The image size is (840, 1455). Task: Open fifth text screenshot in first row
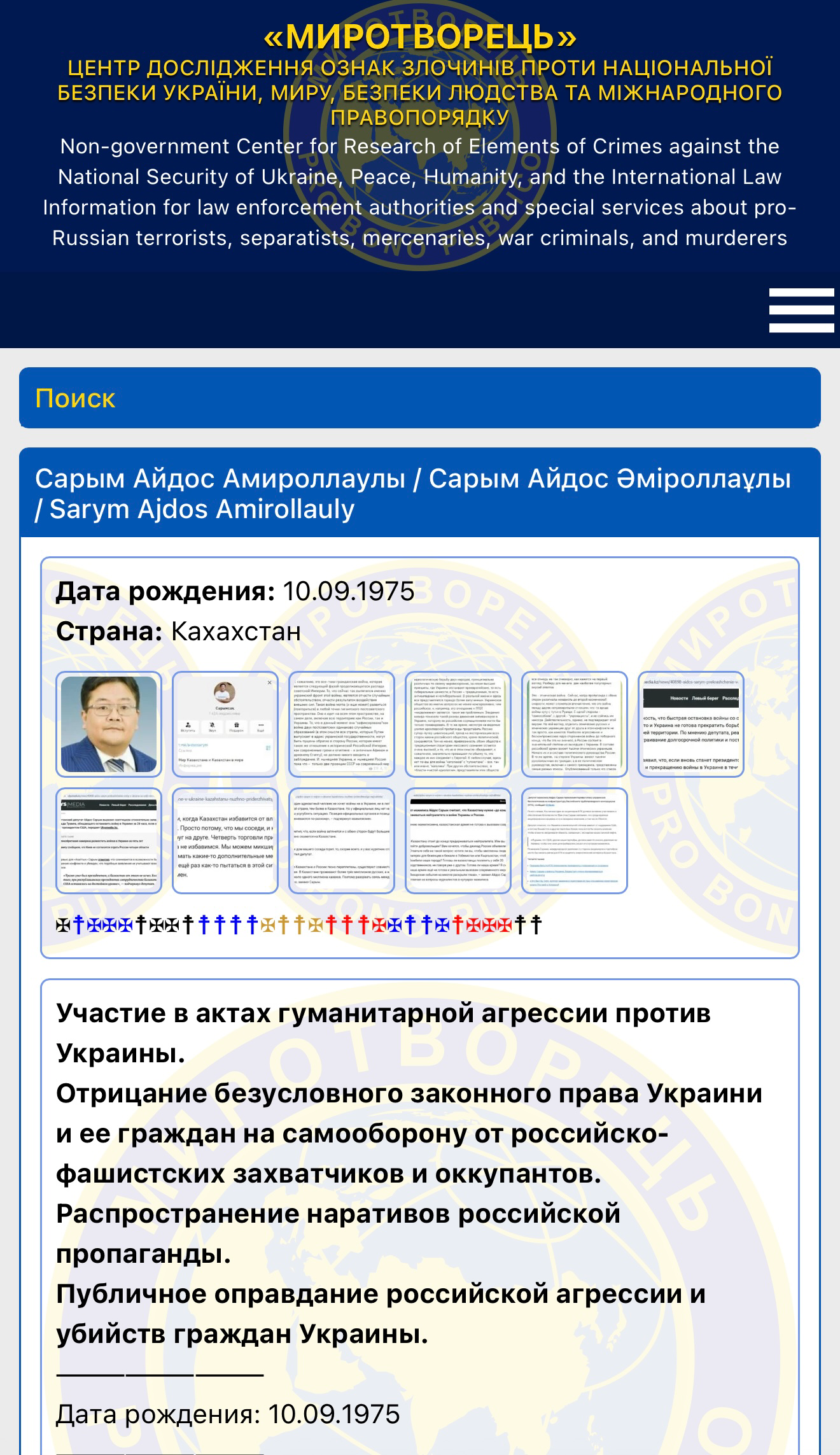point(575,724)
